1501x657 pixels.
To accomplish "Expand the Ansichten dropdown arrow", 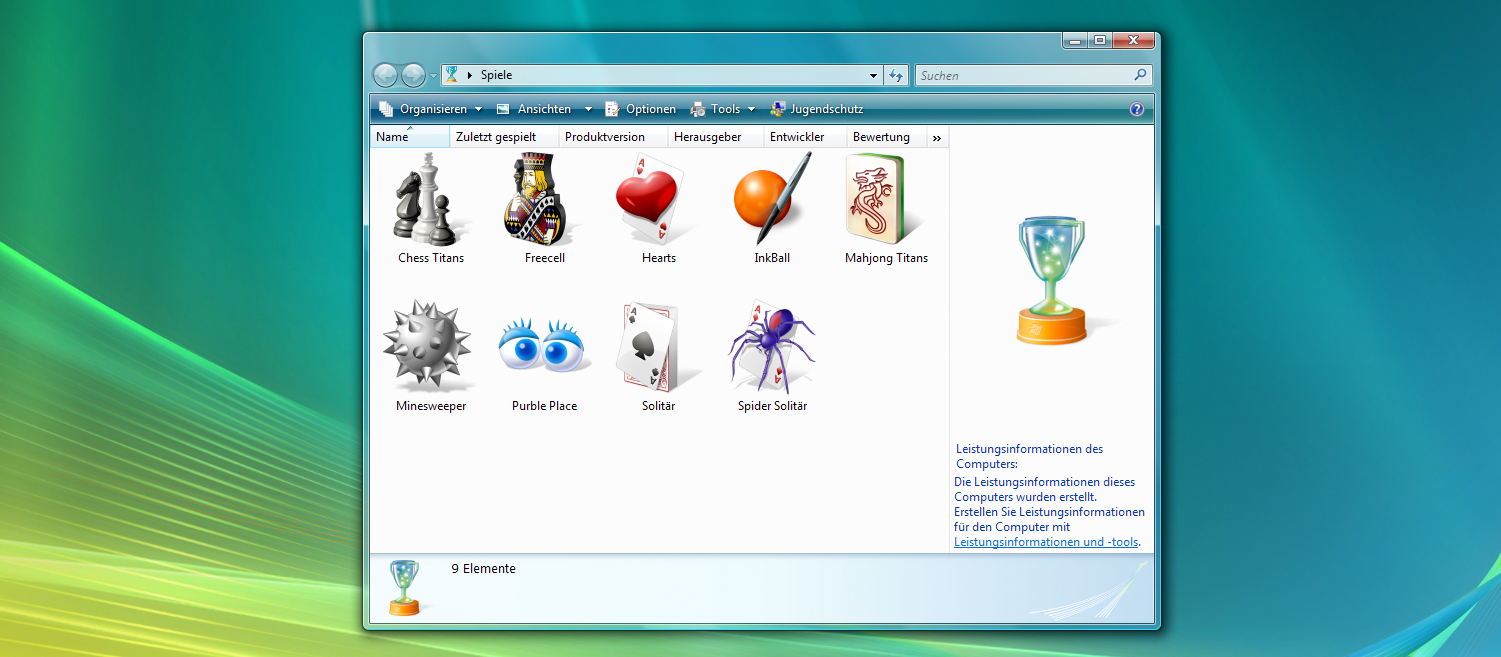I will click(588, 109).
